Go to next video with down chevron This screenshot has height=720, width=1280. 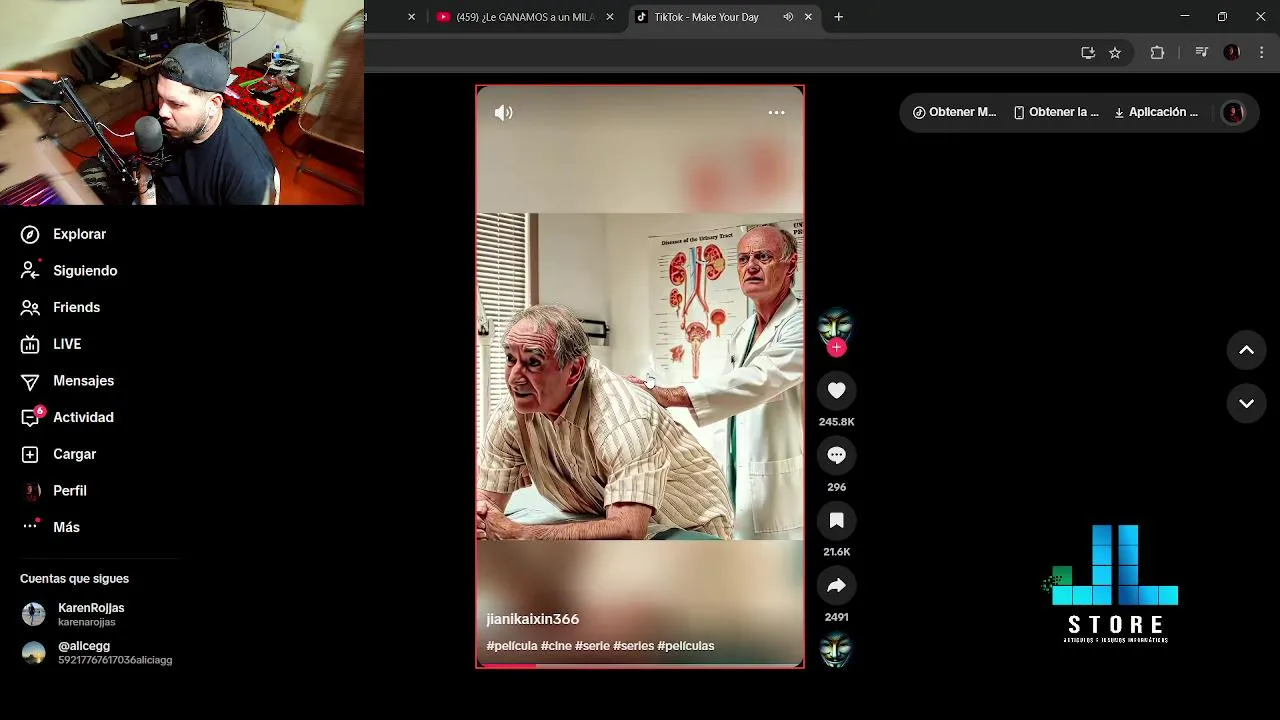tap(1247, 404)
